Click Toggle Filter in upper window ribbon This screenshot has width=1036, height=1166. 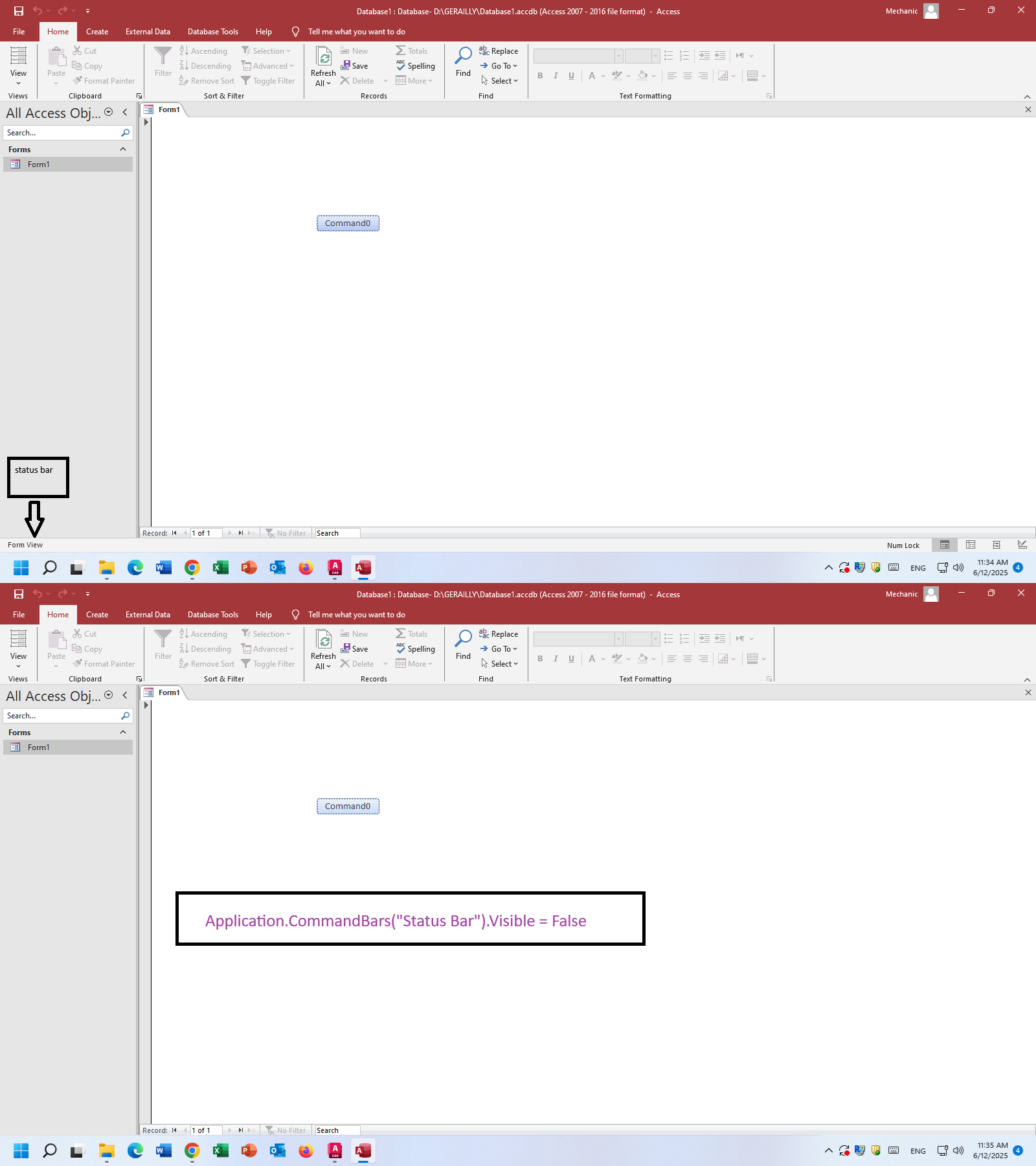click(x=268, y=81)
